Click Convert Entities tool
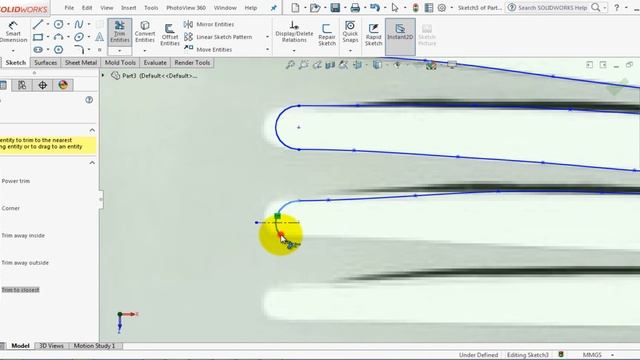Image resolution: width=640 pixels, height=360 pixels. (145, 32)
